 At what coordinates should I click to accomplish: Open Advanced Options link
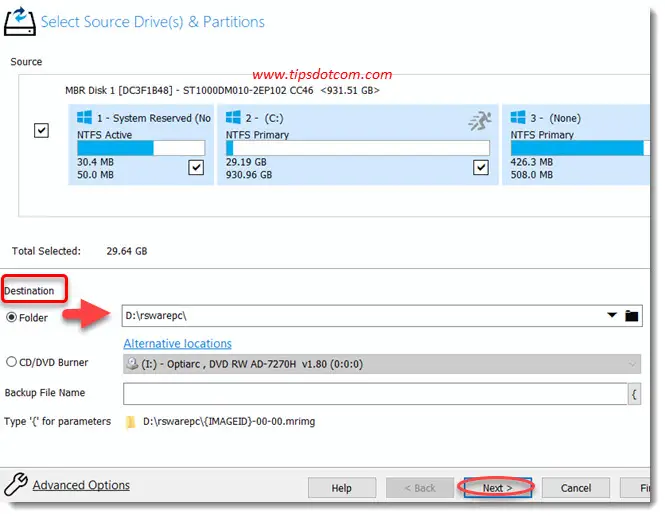[81, 485]
